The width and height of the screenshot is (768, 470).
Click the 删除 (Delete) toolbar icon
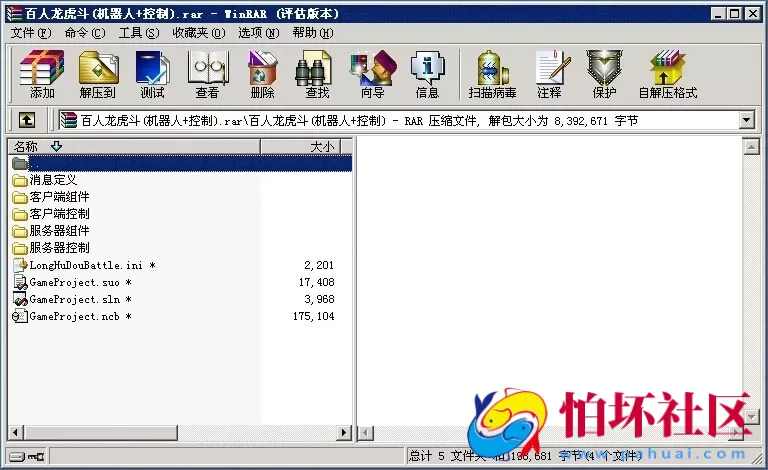262,74
